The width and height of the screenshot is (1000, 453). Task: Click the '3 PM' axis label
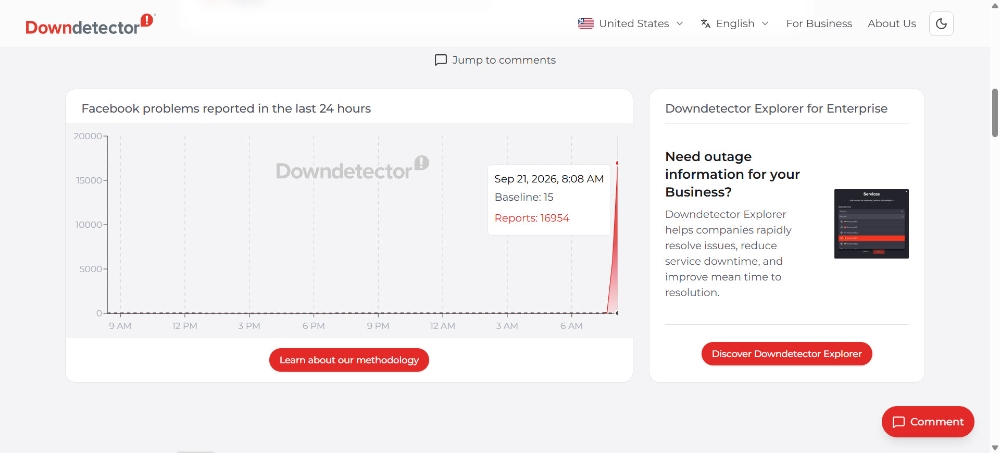pos(249,326)
